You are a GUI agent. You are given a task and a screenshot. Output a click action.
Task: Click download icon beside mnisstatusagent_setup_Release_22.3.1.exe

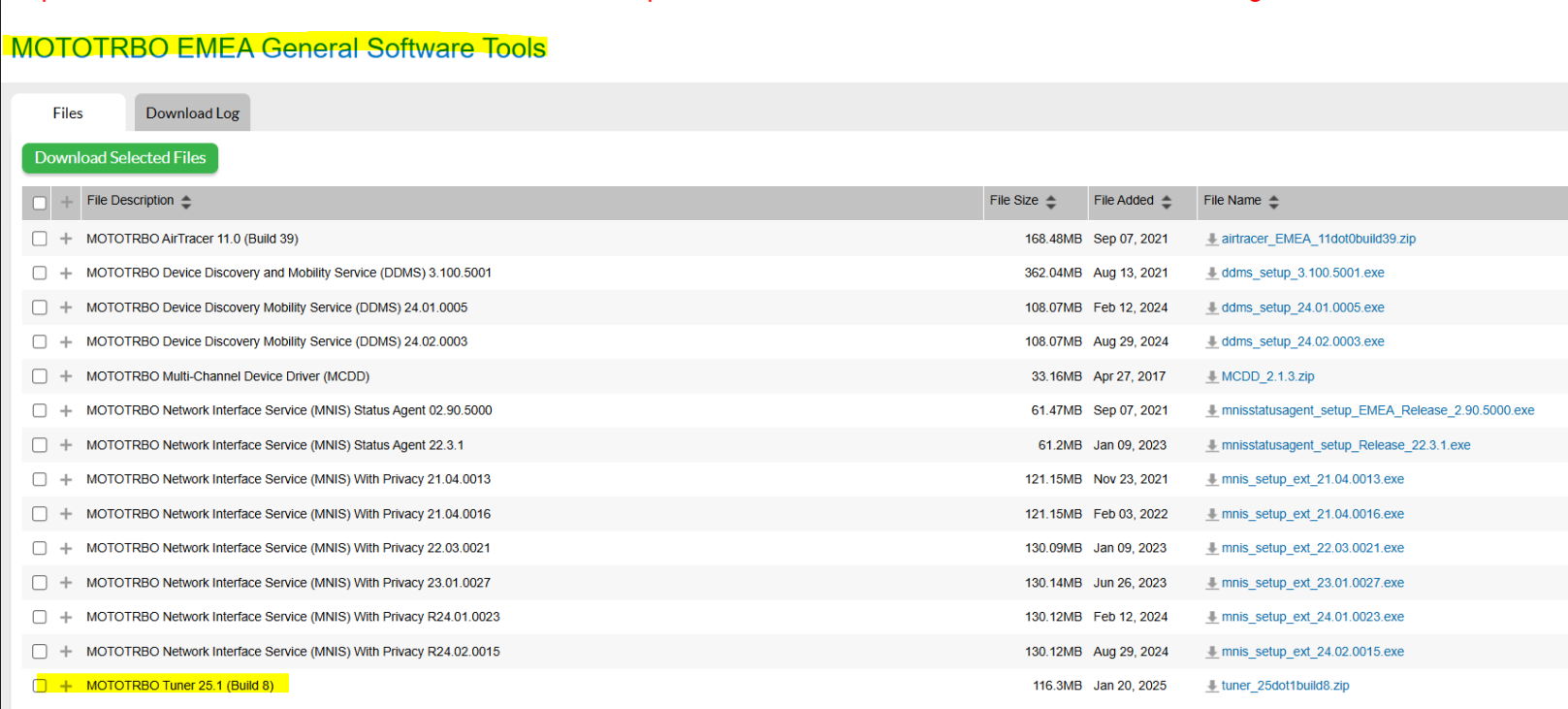point(1212,446)
